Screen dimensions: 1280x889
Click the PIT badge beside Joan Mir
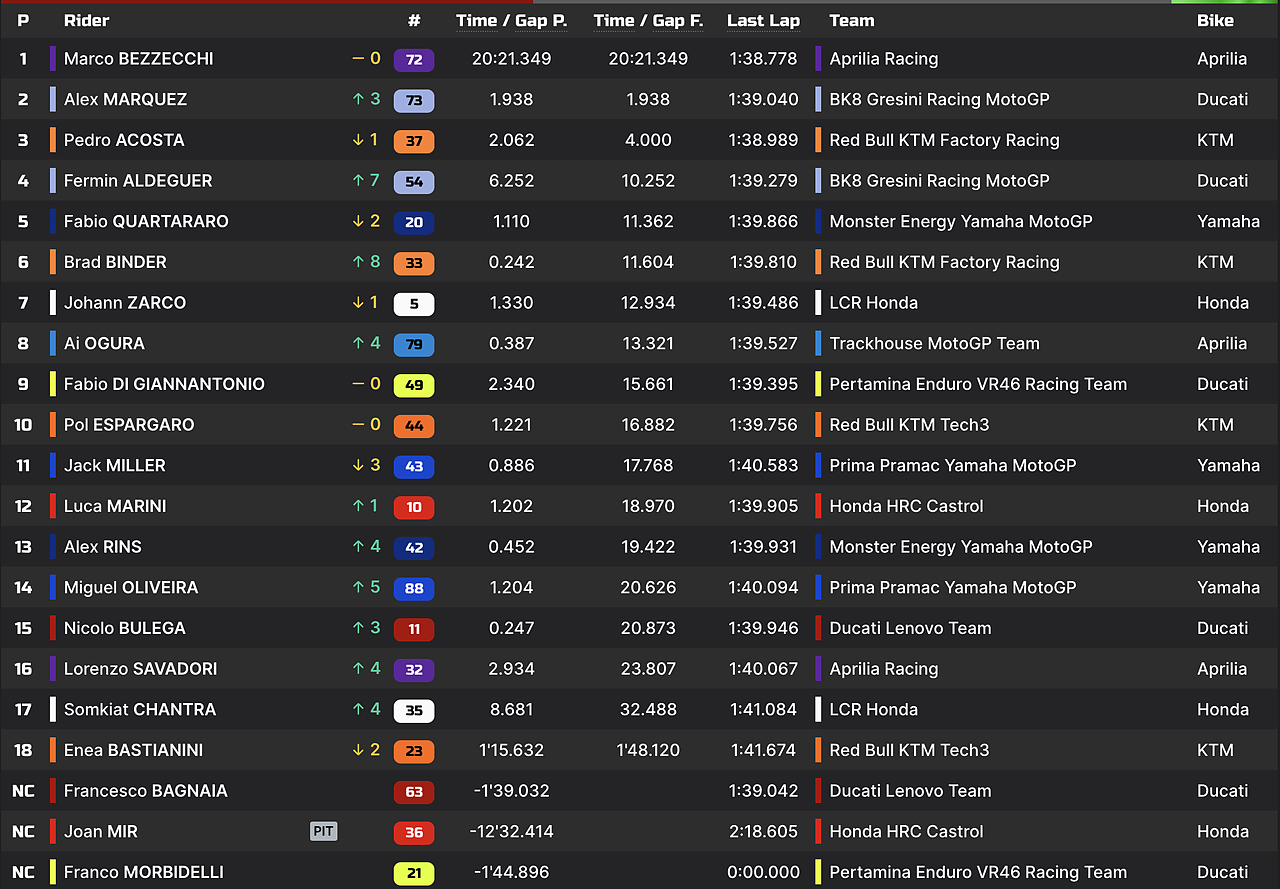[323, 831]
